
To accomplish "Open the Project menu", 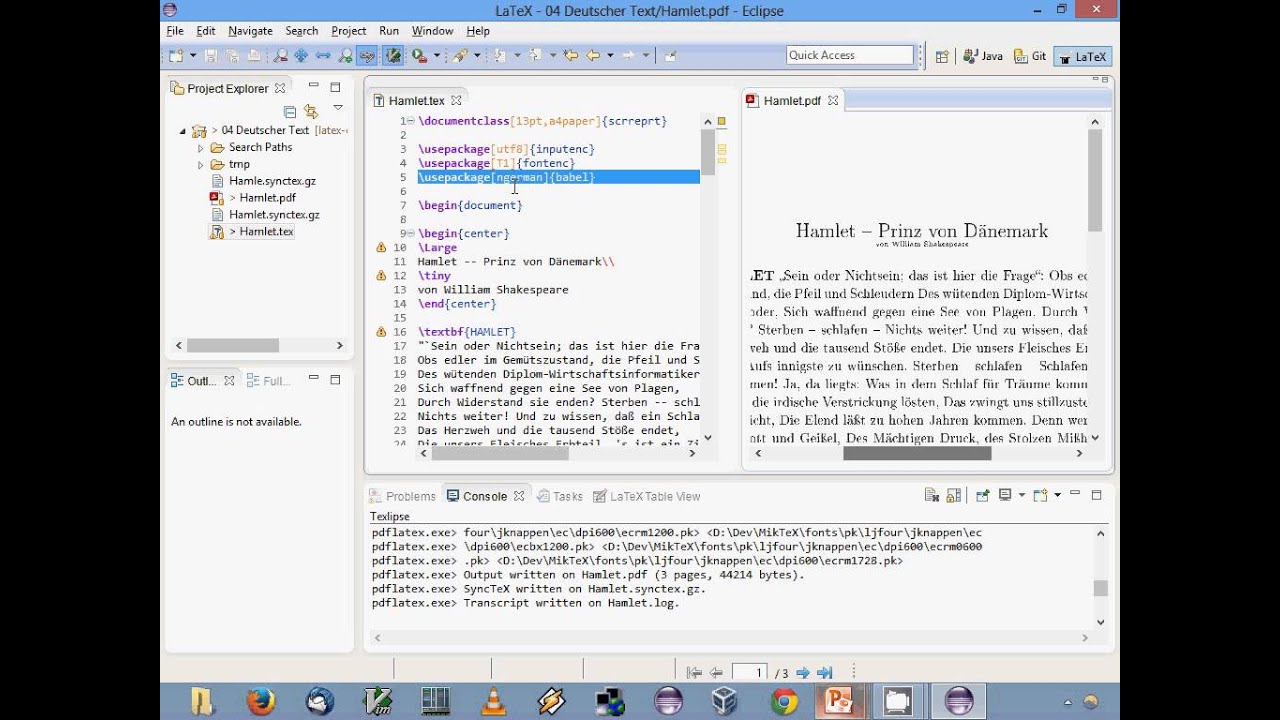I will pyautogui.click(x=348, y=31).
